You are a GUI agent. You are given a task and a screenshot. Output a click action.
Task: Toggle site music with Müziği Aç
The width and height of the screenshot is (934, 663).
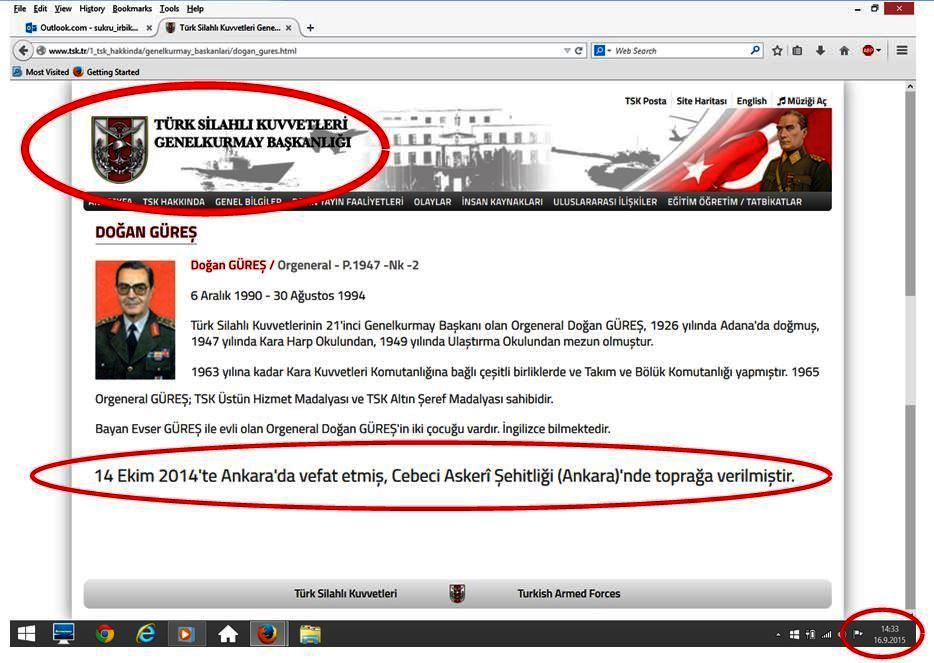pyautogui.click(x=802, y=101)
